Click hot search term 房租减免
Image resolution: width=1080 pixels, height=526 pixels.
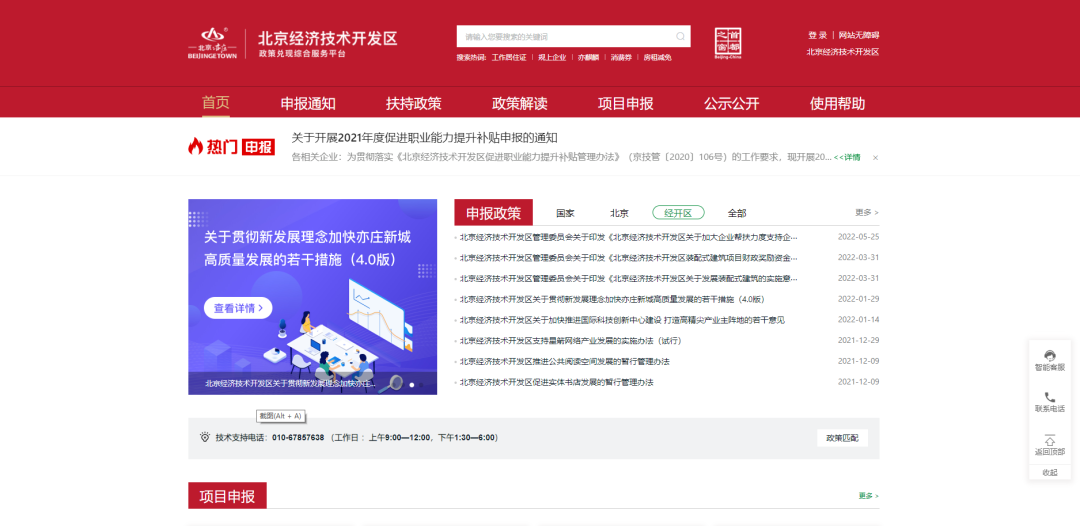(657, 57)
